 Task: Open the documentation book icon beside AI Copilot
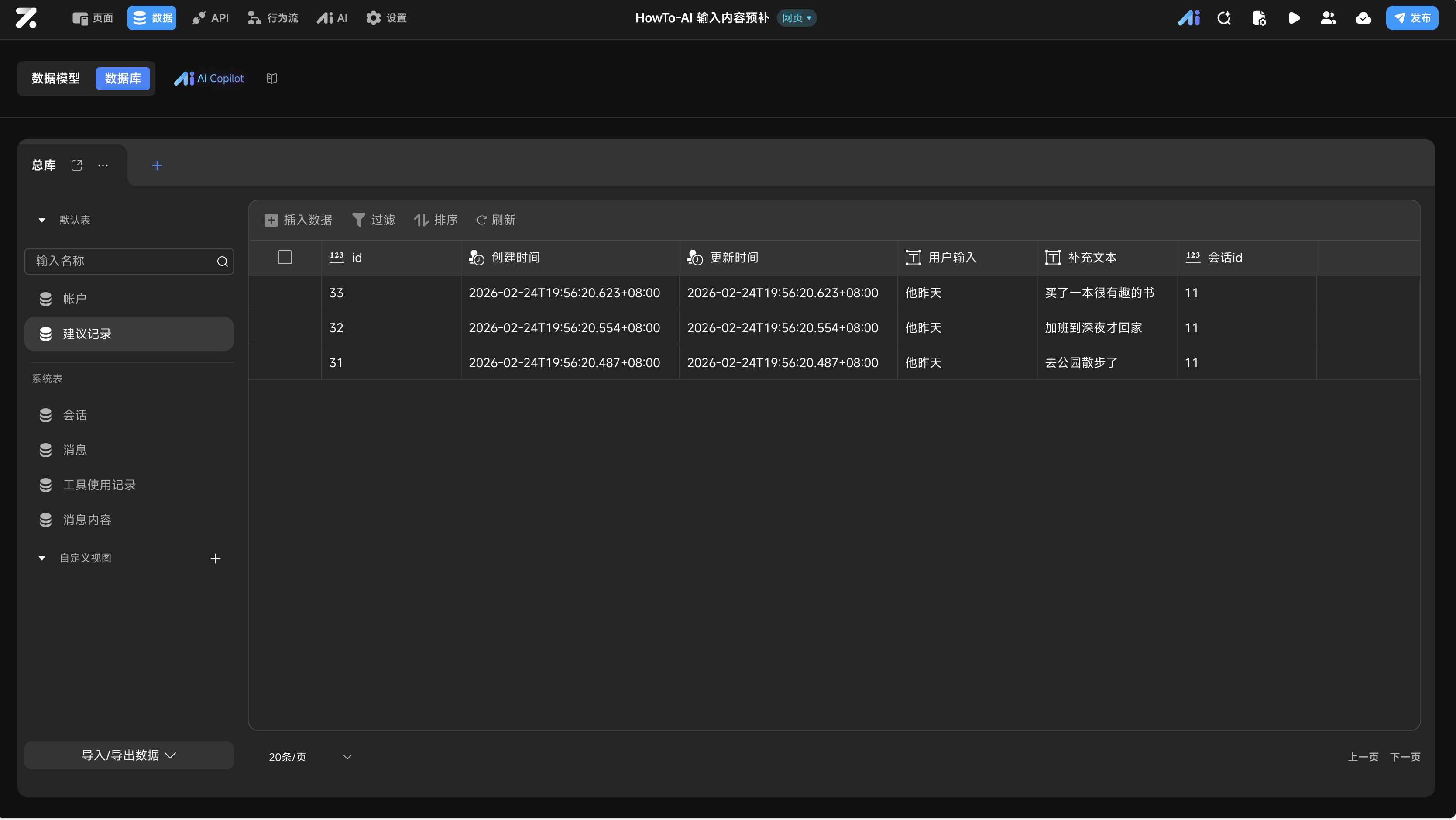tap(272, 79)
